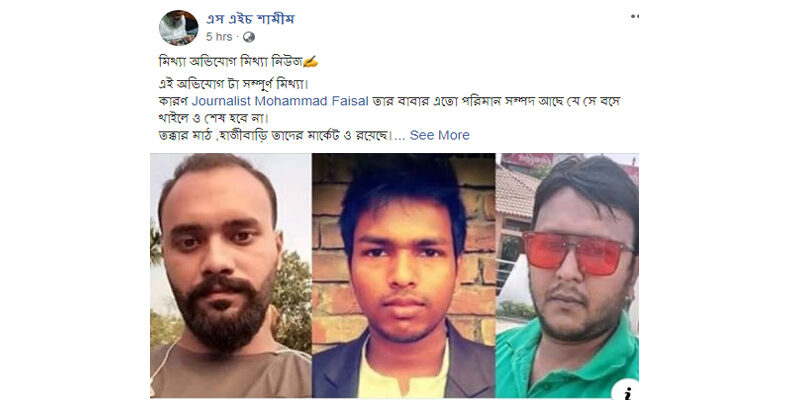
Task: Open the poster's round profile avatar
Action: pos(179,28)
